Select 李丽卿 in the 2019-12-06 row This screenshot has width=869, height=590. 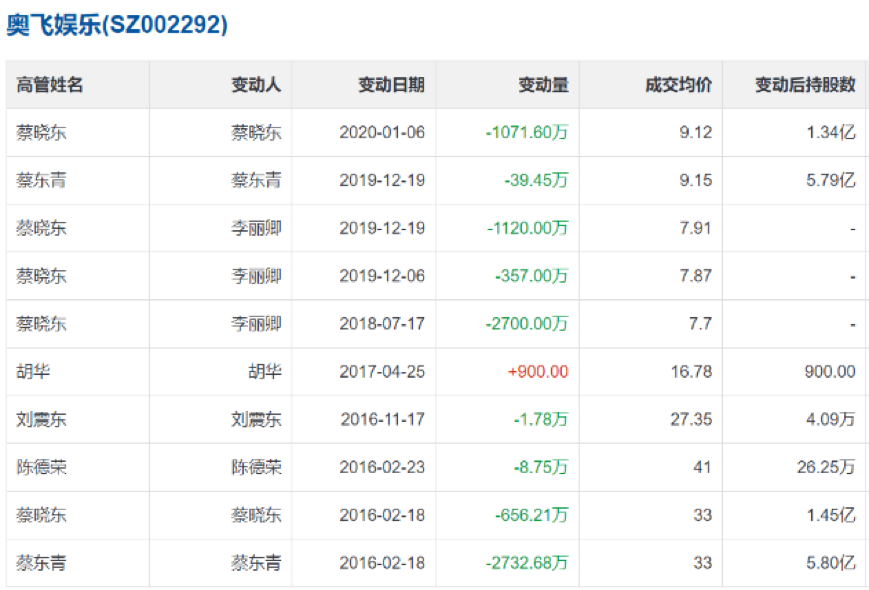pyautogui.click(x=256, y=276)
